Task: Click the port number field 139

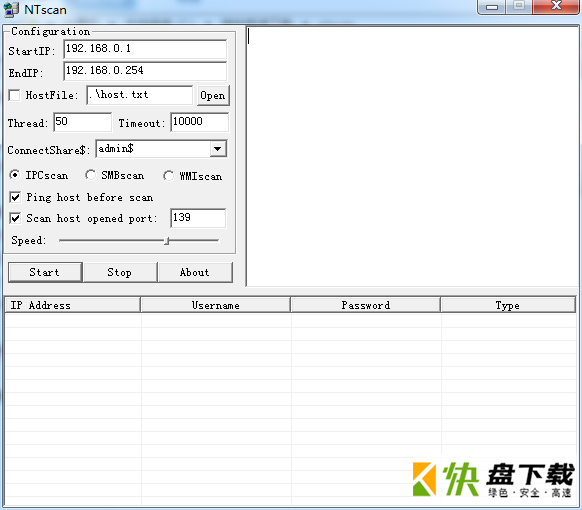Action: (198, 218)
